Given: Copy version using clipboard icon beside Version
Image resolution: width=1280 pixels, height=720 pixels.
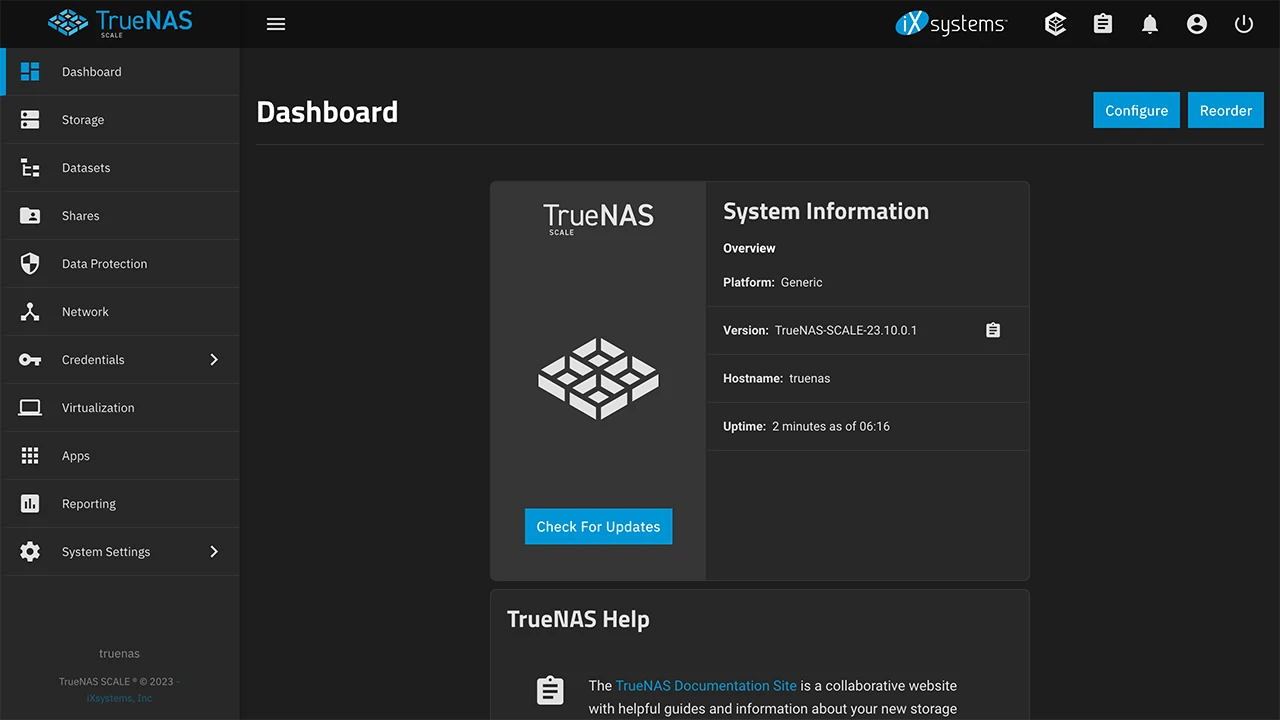Looking at the screenshot, I should click(992, 330).
